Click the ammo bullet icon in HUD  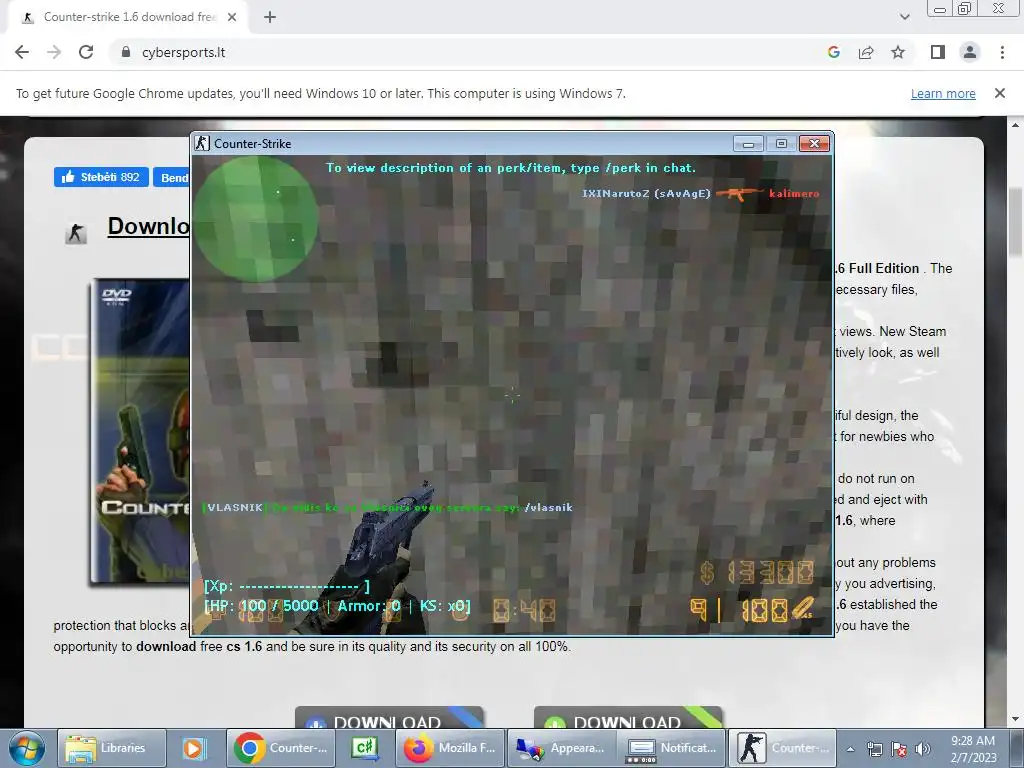pyautogui.click(x=805, y=609)
